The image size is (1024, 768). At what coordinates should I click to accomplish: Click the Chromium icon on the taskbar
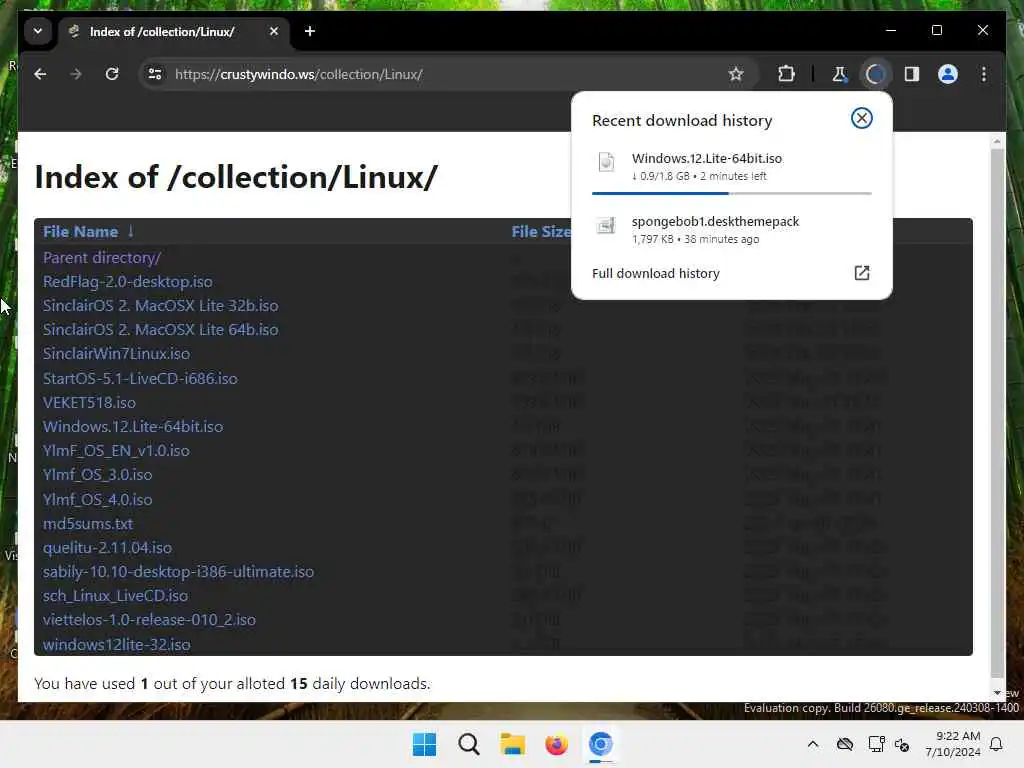pyautogui.click(x=600, y=744)
